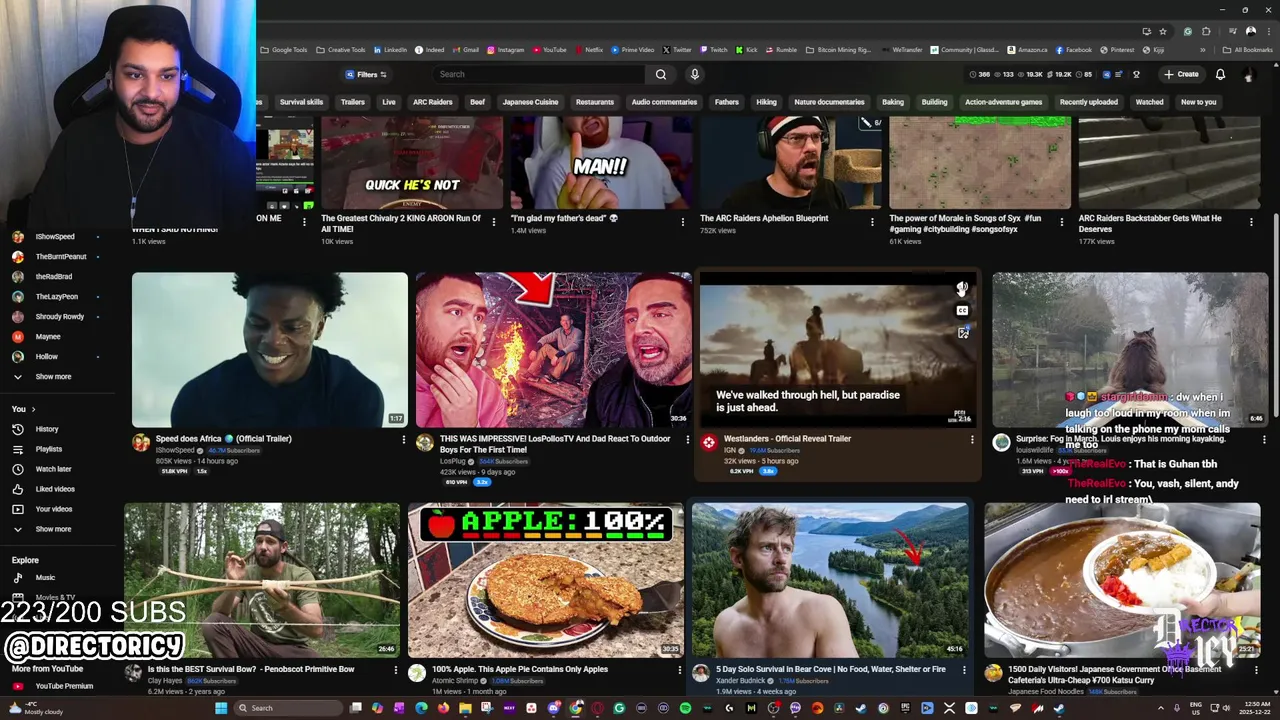Image resolution: width=1280 pixels, height=720 pixels.
Task: Open IGN channel avatar under Westlanders
Action: pos(709,442)
